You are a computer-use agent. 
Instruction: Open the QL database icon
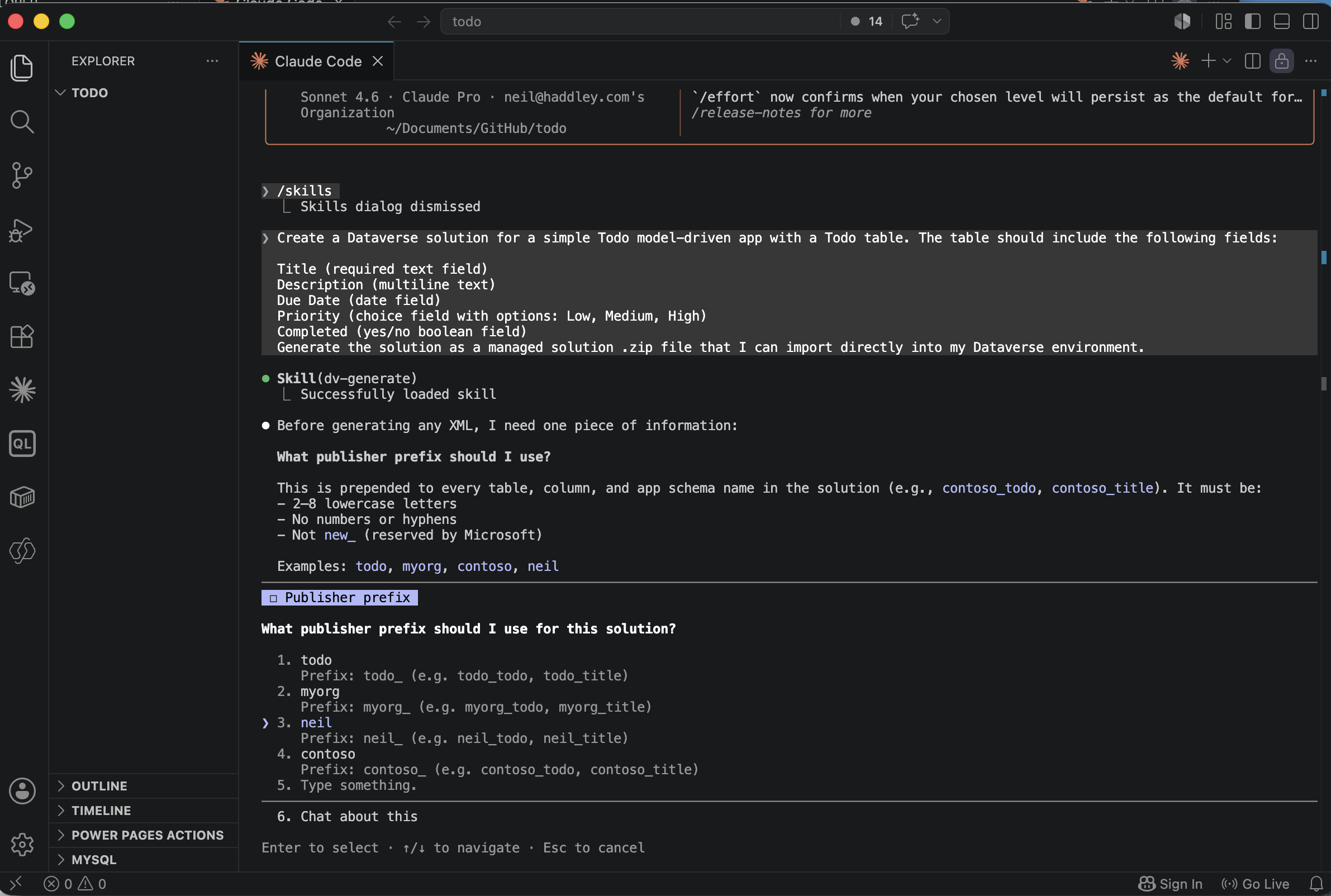point(22,444)
